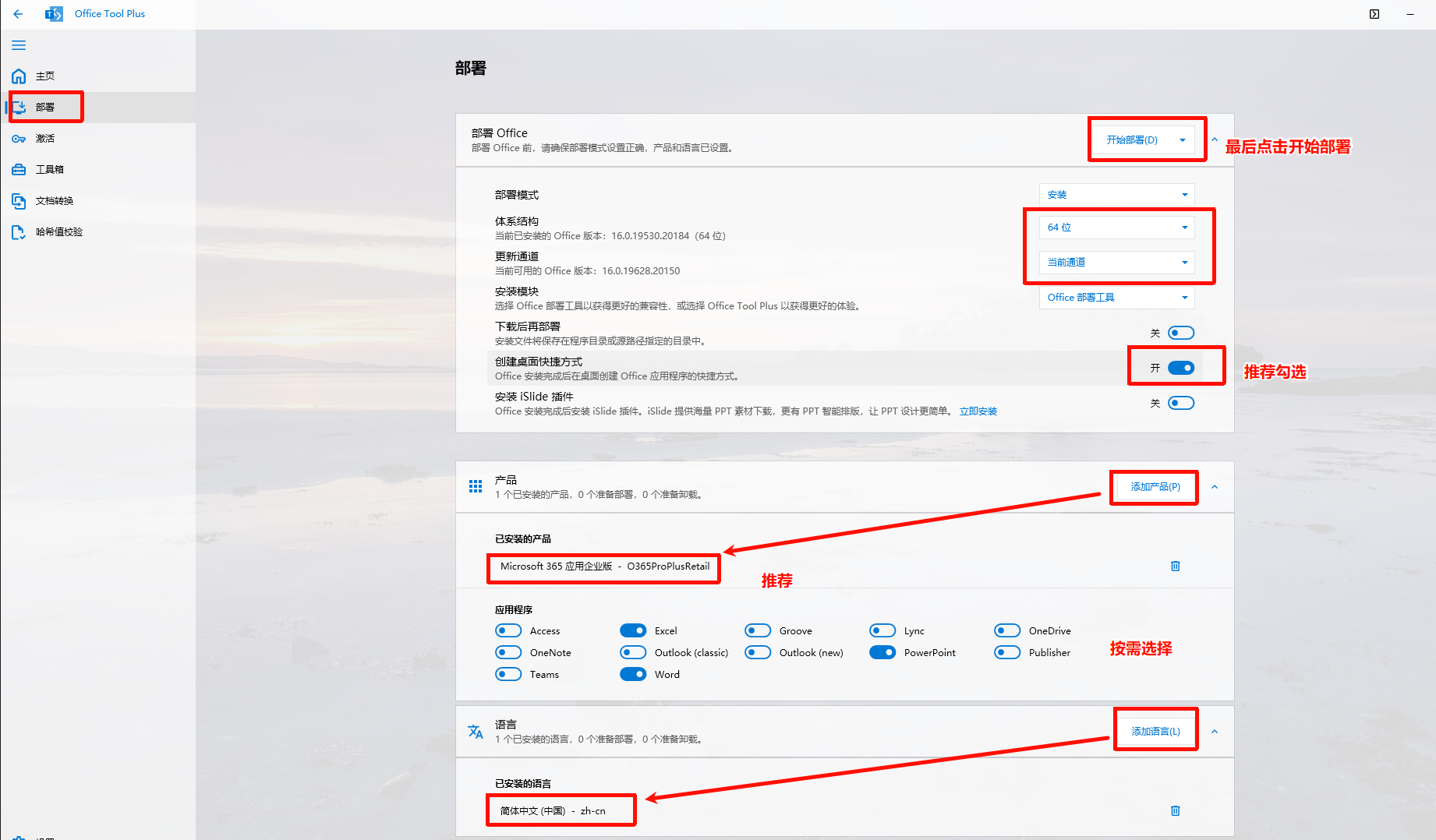Click the 立即安装 link for iSlide
1436x840 pixels.
coord(978,411)
